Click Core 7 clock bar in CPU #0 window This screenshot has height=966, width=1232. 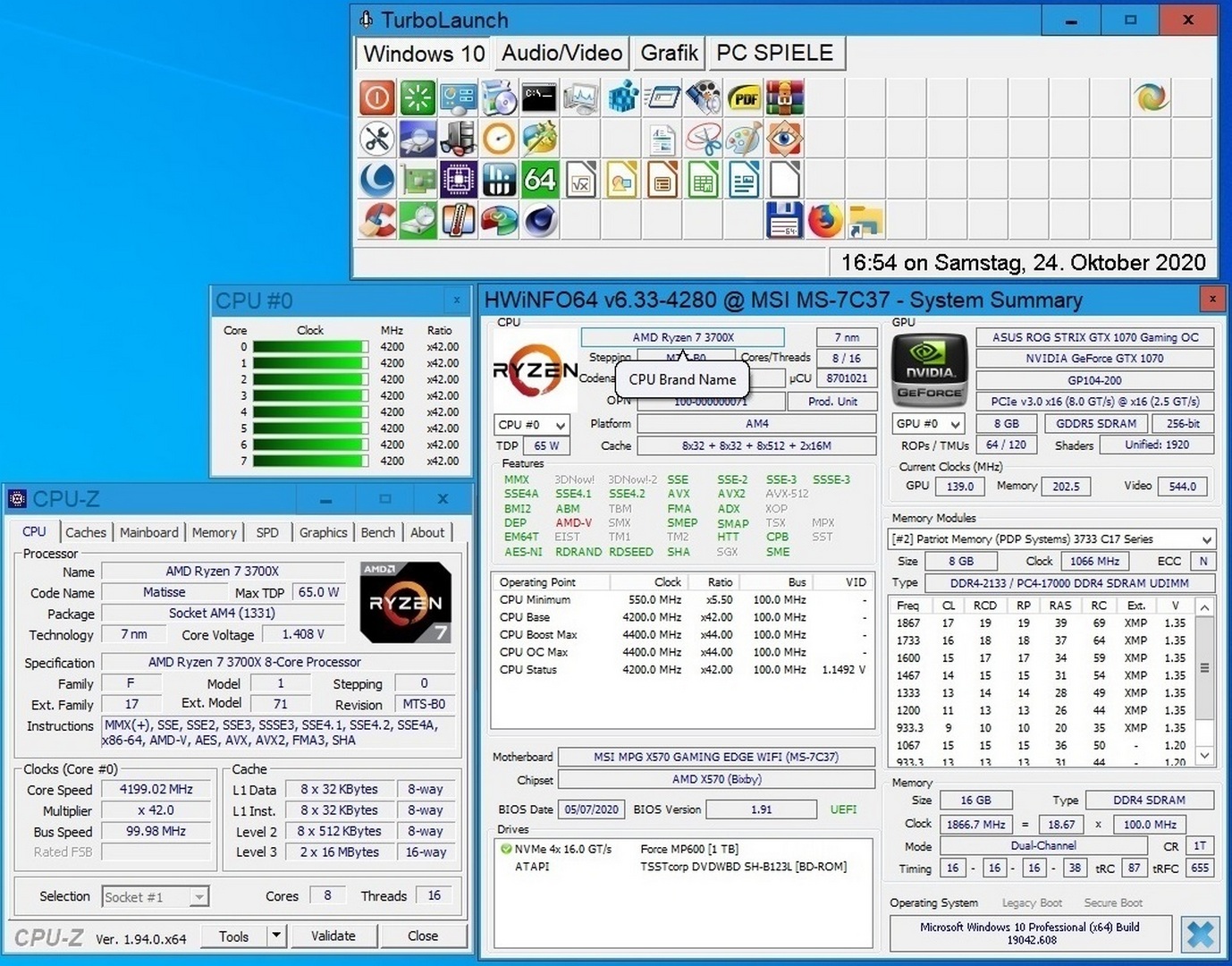click(x=310, y=461)
